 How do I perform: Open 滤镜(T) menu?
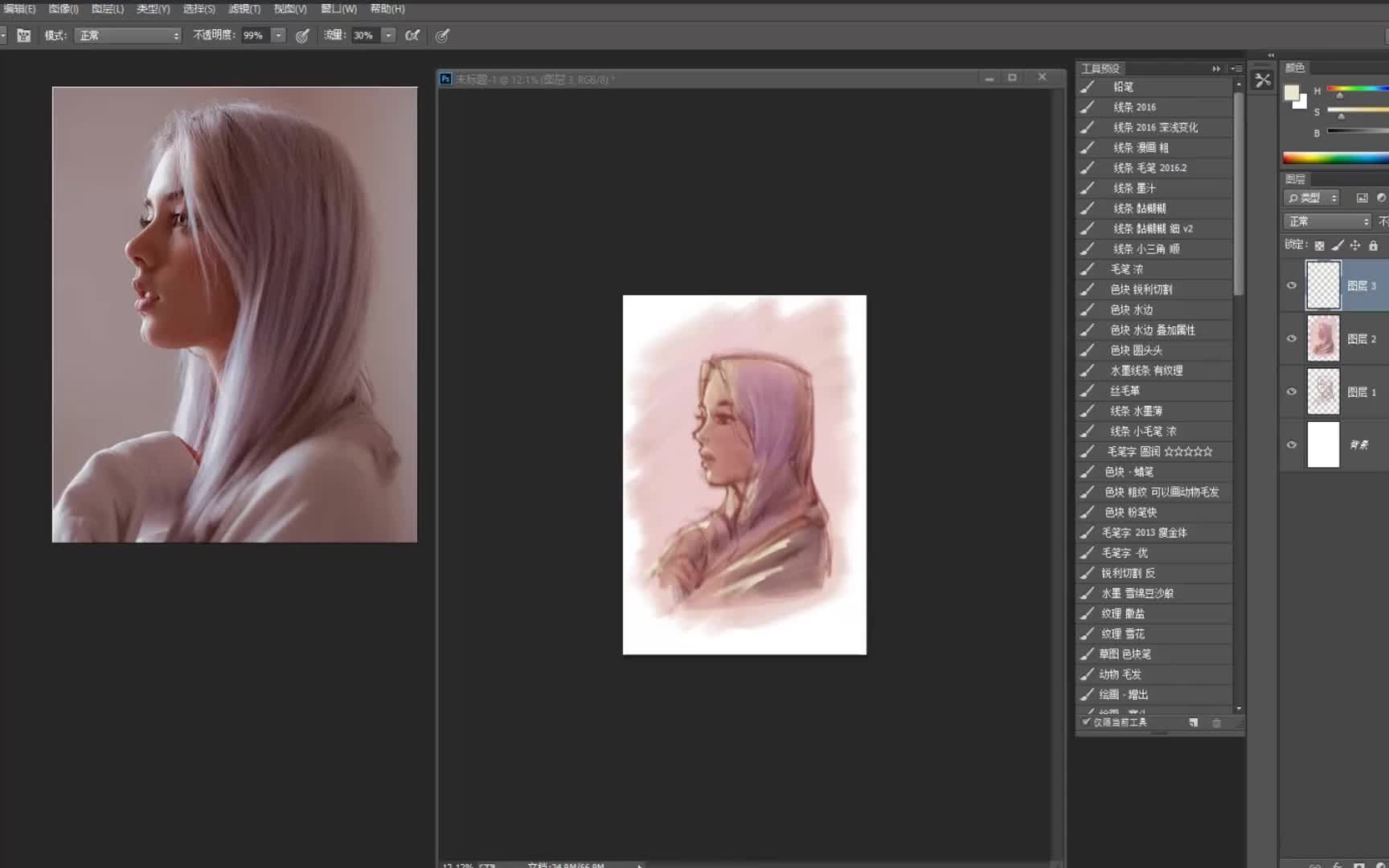[x=244, y=9]
